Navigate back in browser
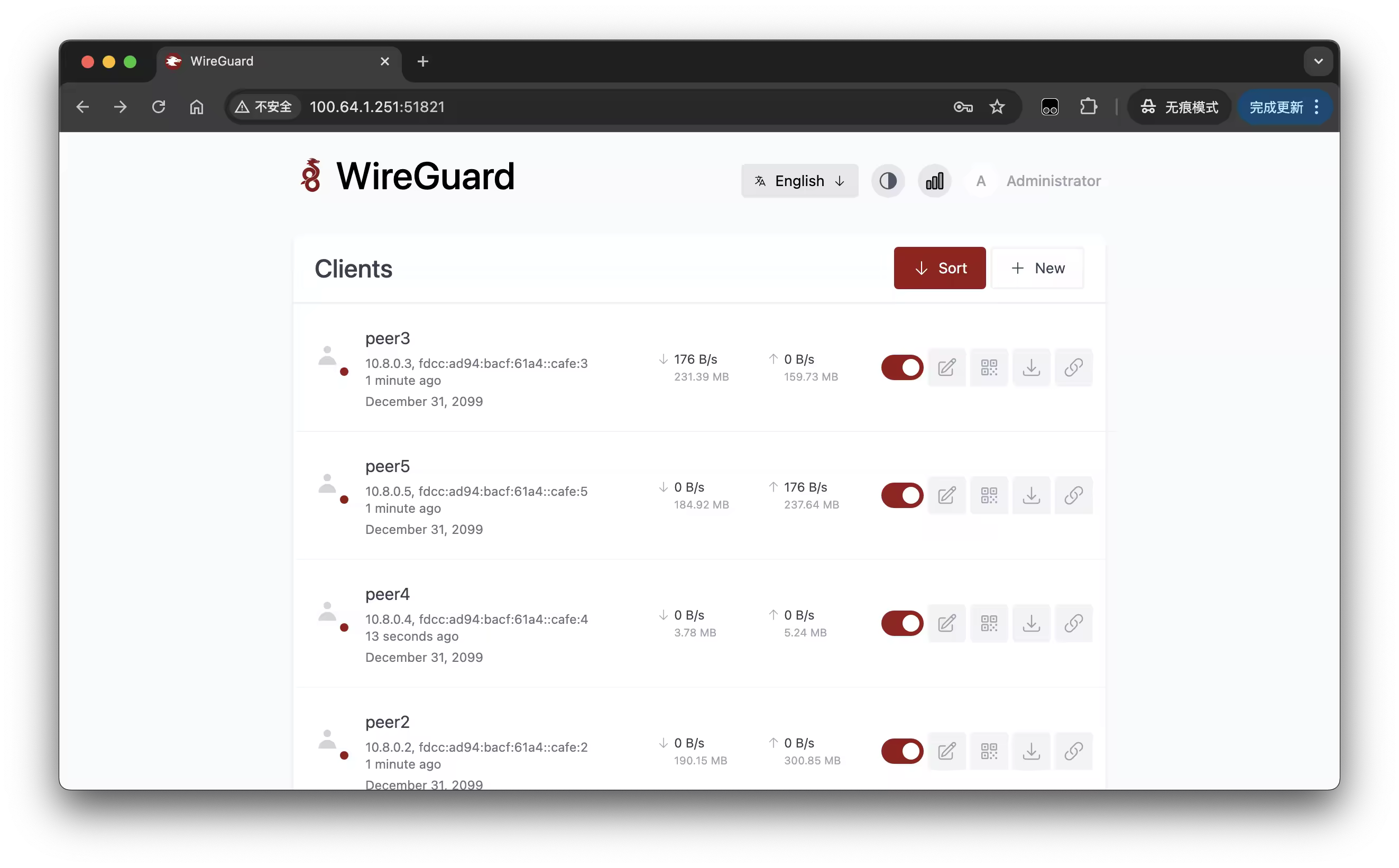 (x=82, y=107)
